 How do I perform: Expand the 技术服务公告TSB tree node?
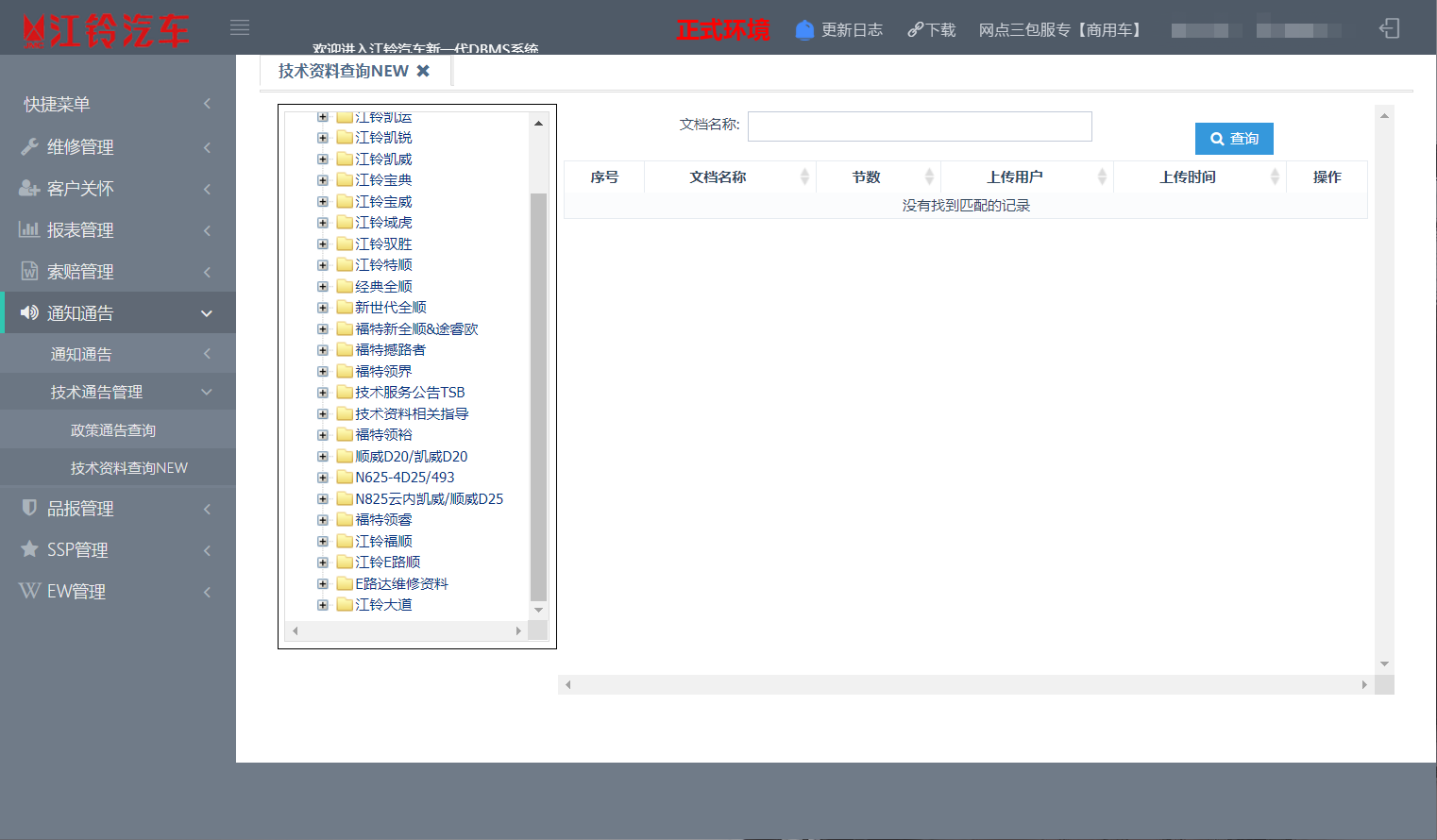[323, 393]
